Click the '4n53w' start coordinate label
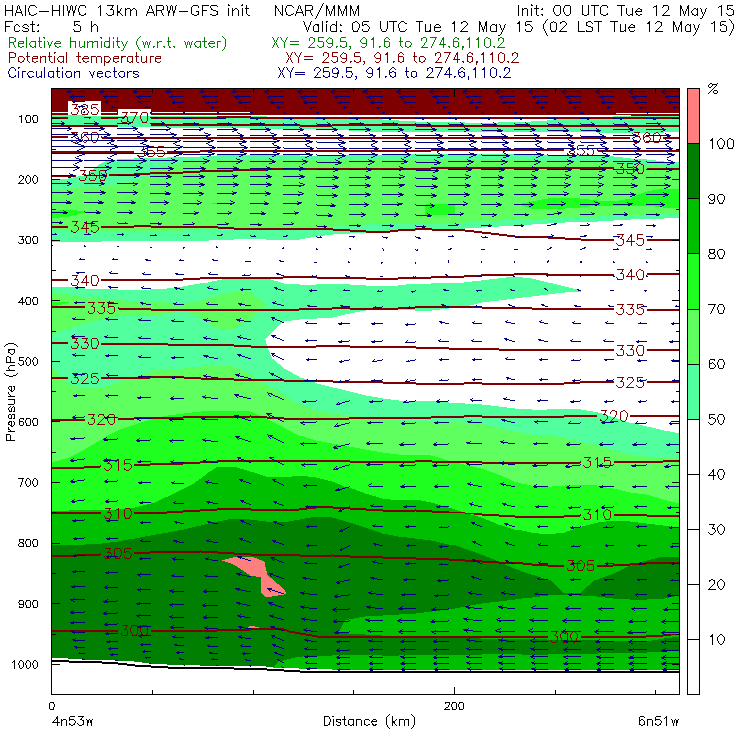Viewport: 740px width, 740px height. (72, 722)
